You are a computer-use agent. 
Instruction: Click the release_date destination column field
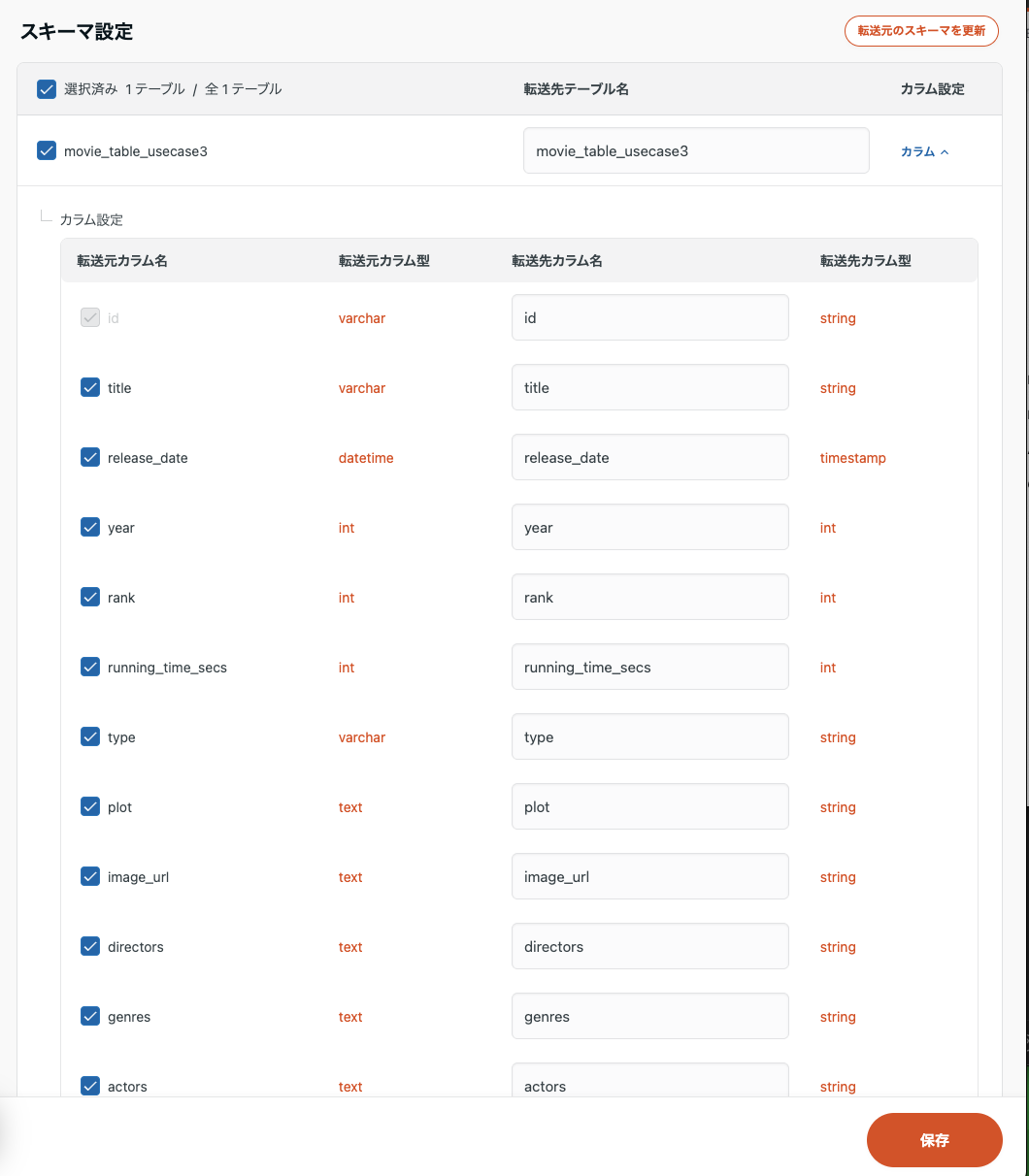click(x=650, y=457)
